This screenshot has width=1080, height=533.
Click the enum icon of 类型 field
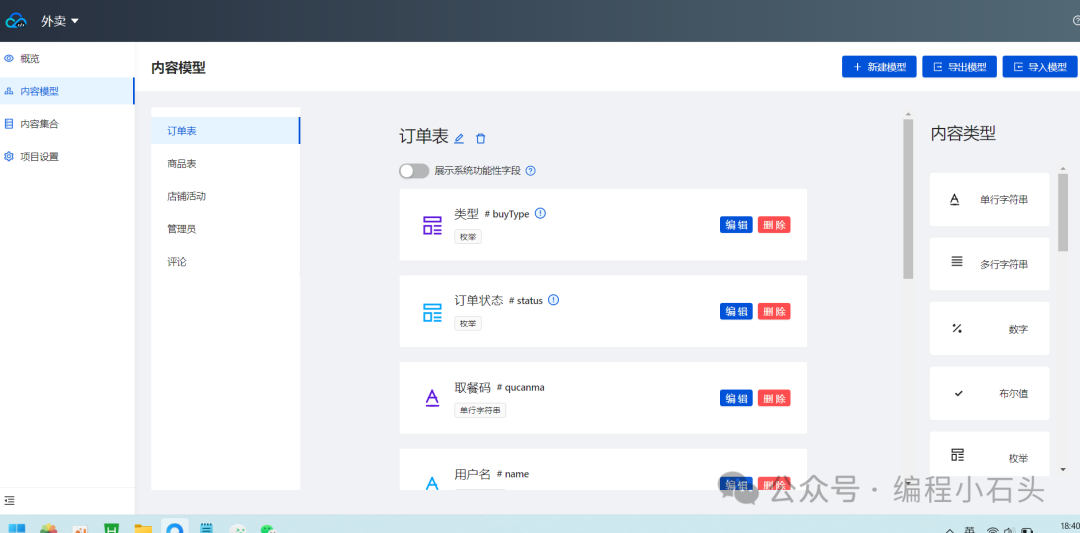pos(432,225)
